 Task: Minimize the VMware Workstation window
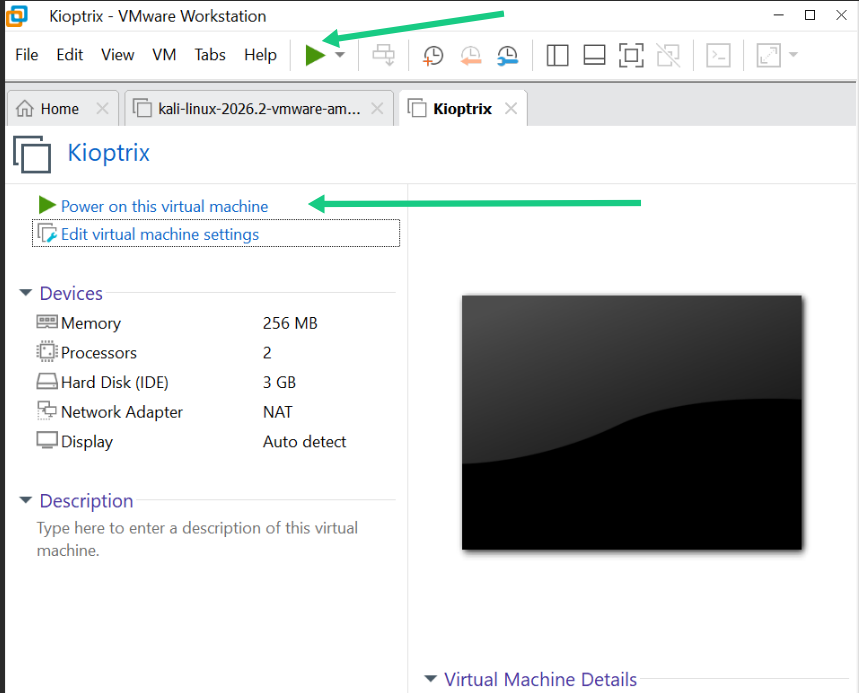pyautogui.click(x=778, y=15)
